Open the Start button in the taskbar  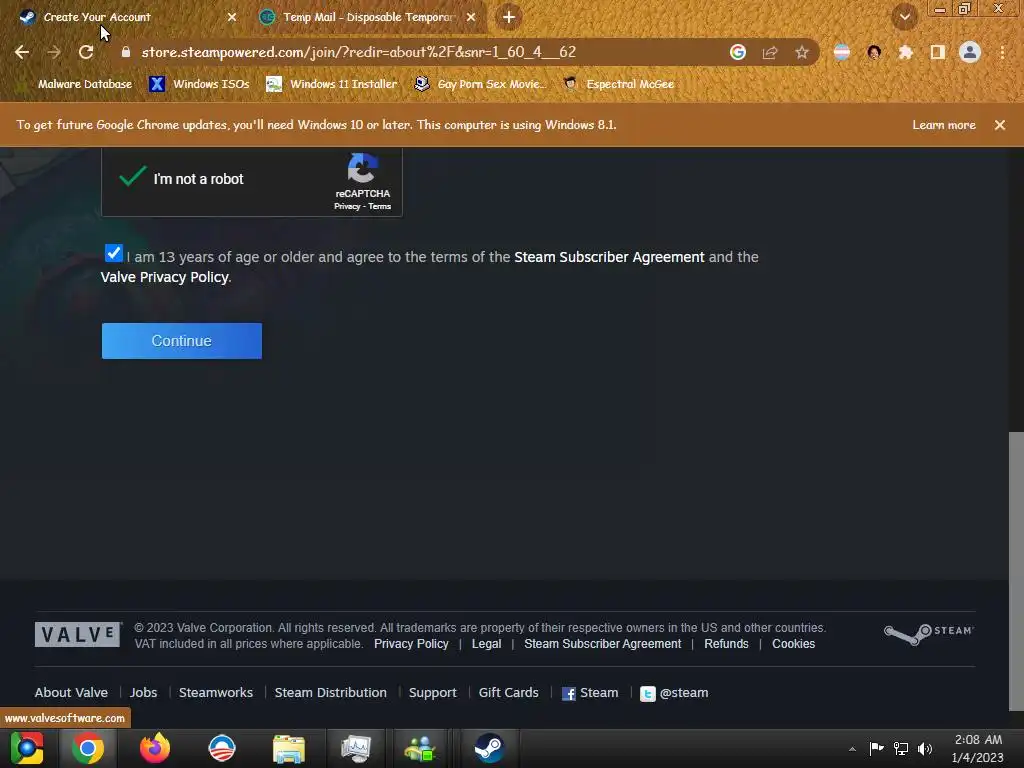click(27, 748)
